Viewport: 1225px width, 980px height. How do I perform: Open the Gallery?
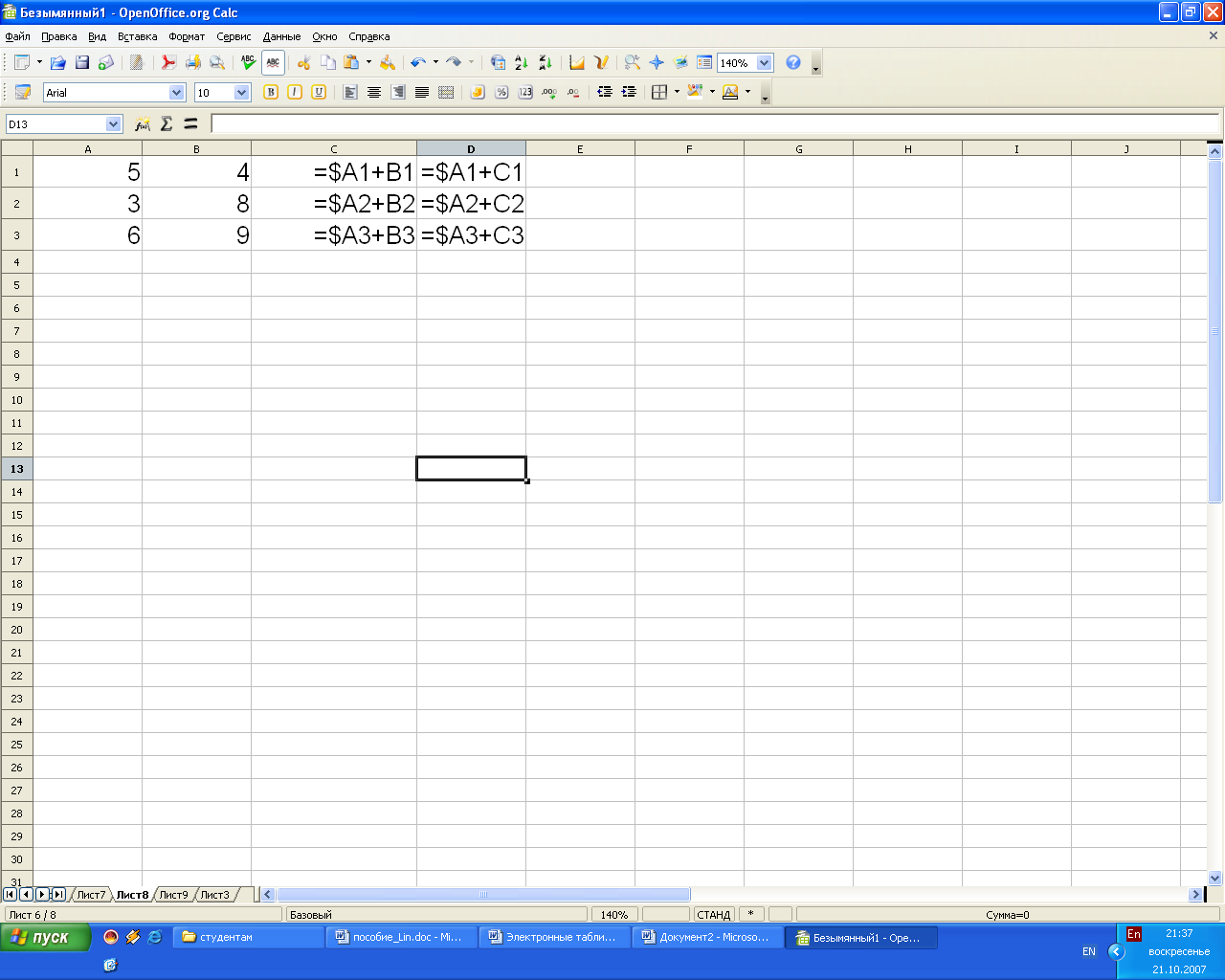point(680,63)
